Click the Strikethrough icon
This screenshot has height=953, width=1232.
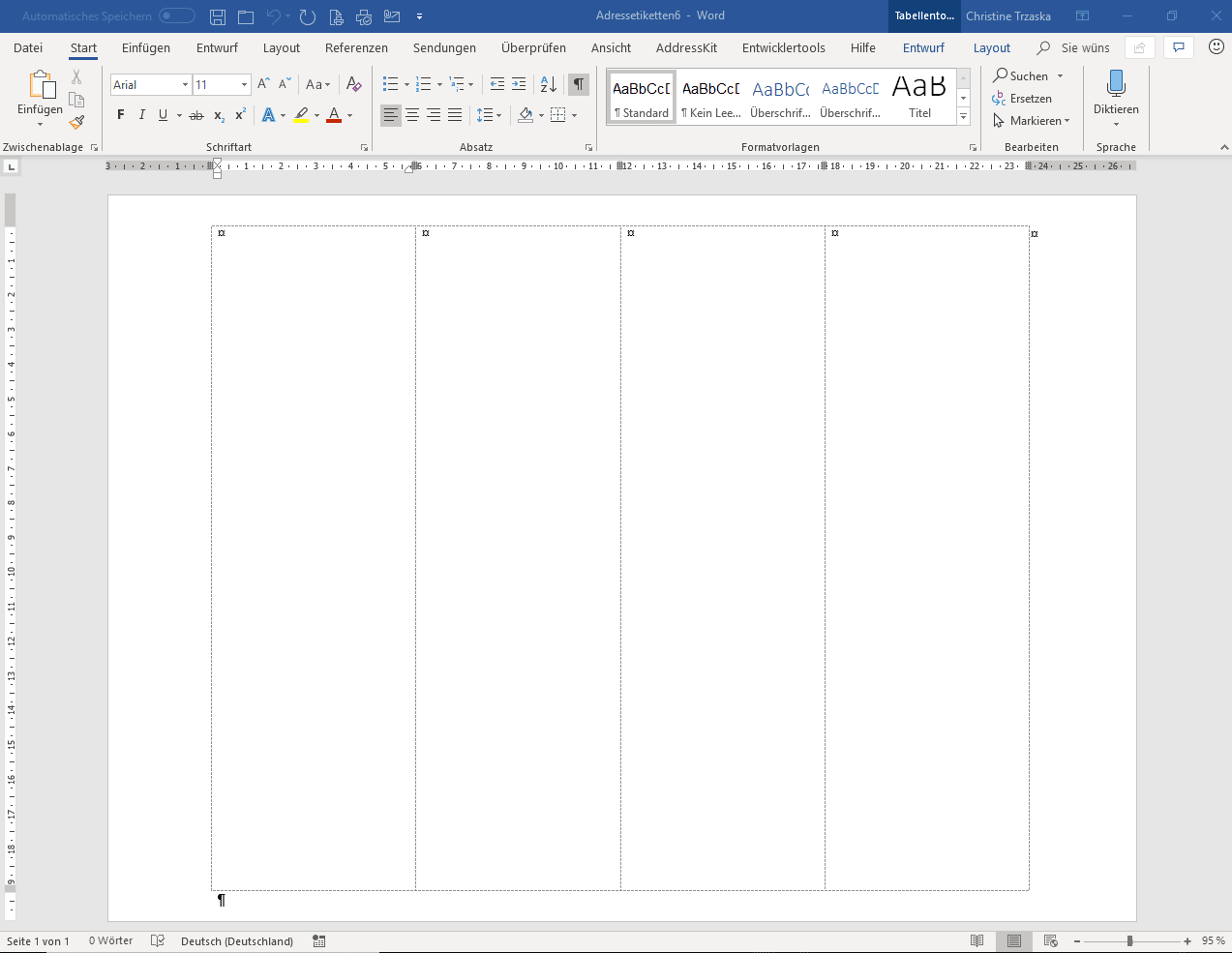point(196,115)
